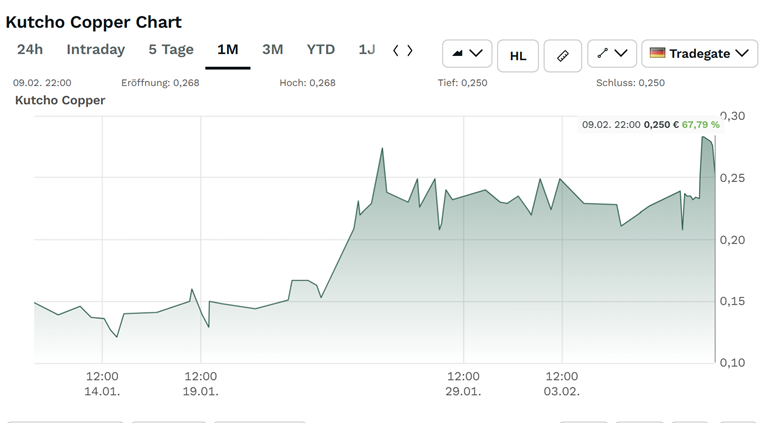
Task: Click the 03.02. date marker on axis
Action: pyautogui.click(x=561, y=392)
